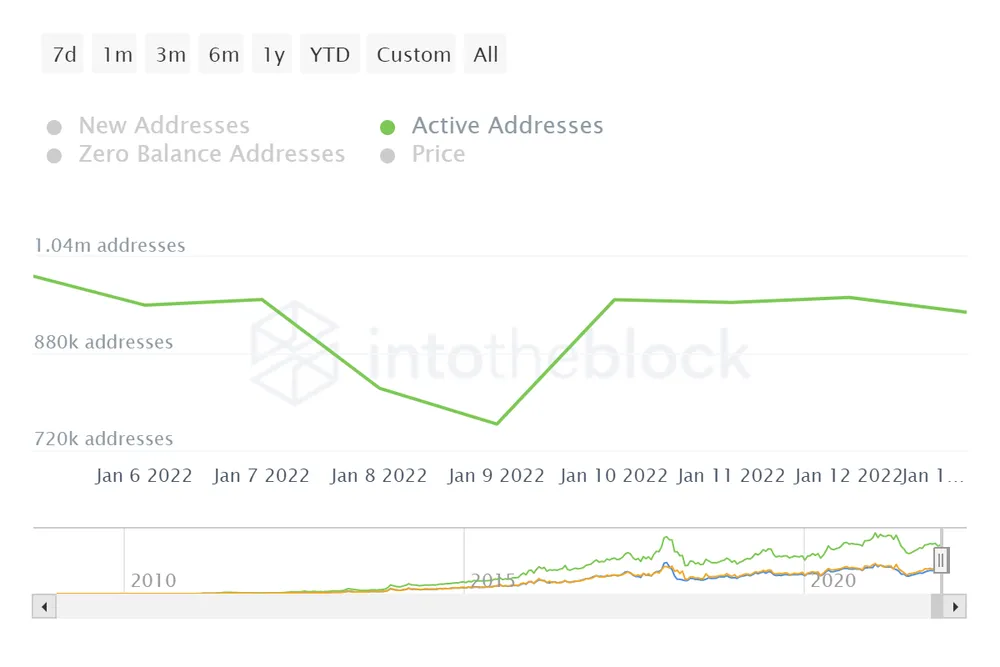Viewport: 1000px width, 667px height.
Task: Open the Custom date range option
Action: (x=414, y=54)
